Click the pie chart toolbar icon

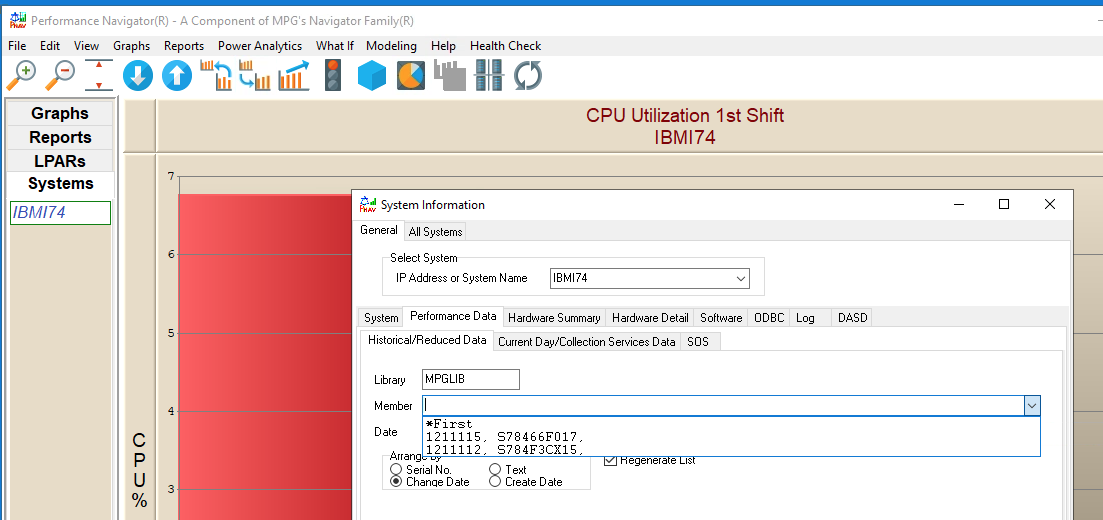coord(411,76)
